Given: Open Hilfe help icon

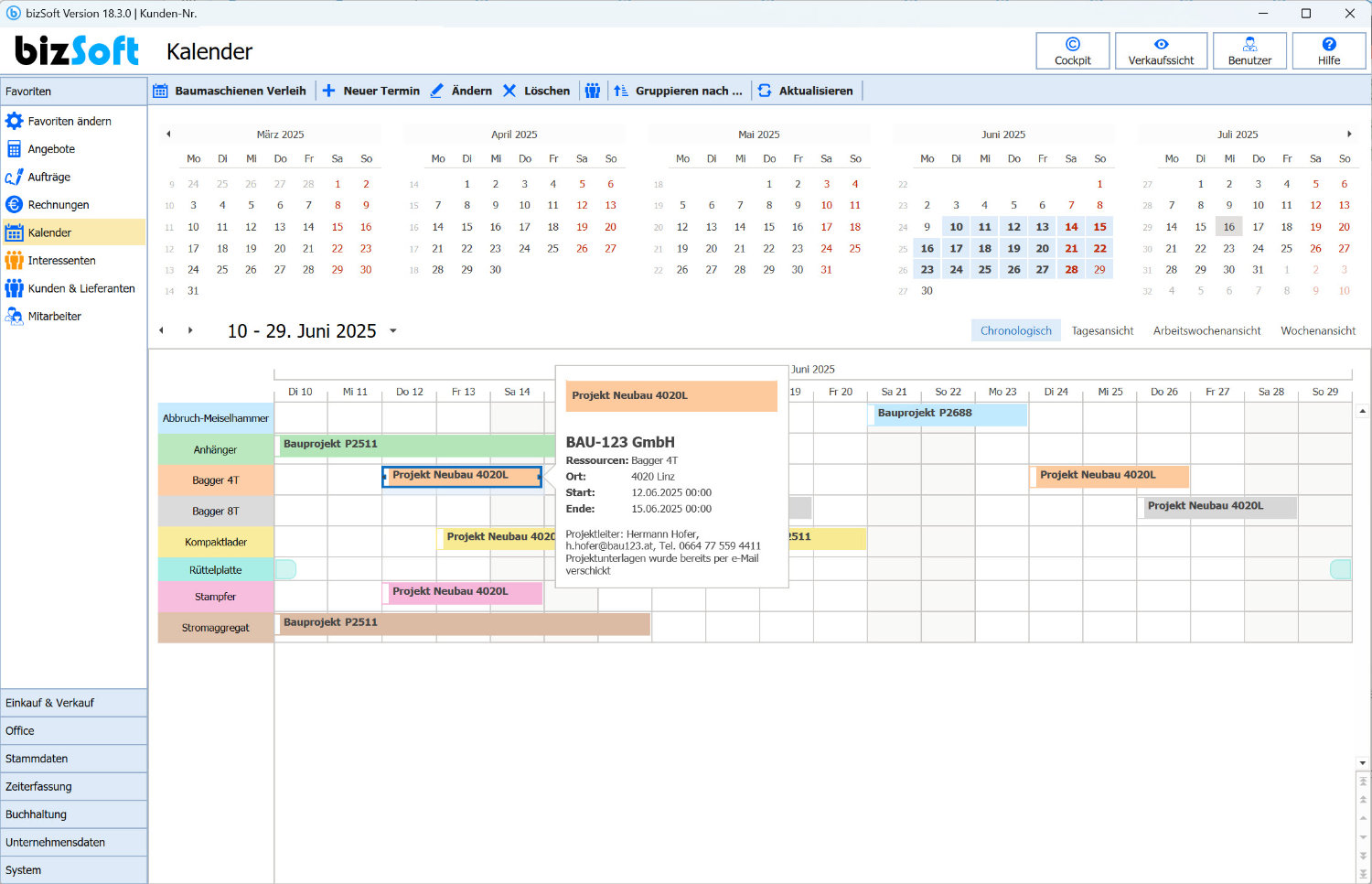Looking at the screenshot, I should click(1328, 44).
